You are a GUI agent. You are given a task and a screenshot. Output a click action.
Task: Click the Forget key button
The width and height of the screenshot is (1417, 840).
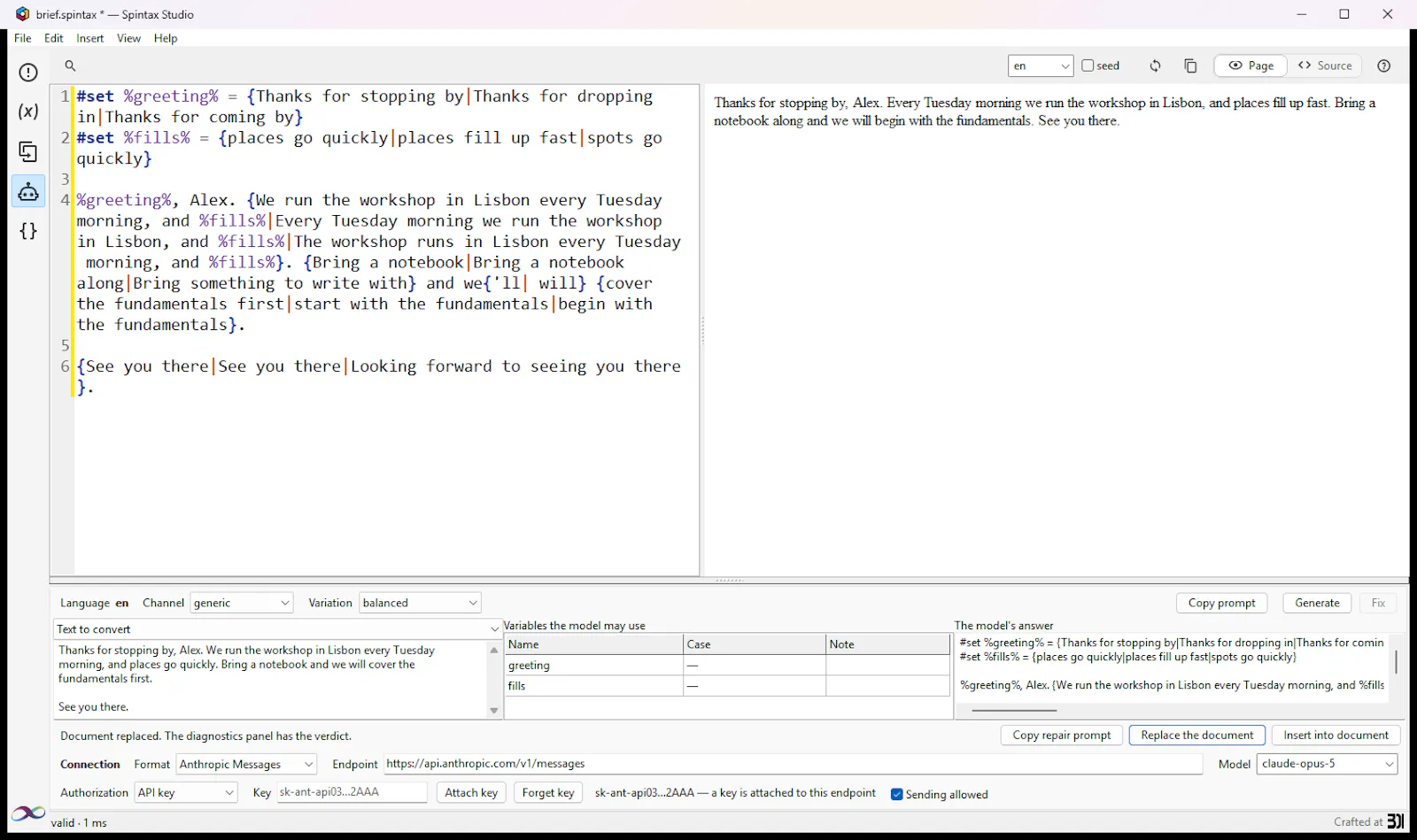coord(548,792)
